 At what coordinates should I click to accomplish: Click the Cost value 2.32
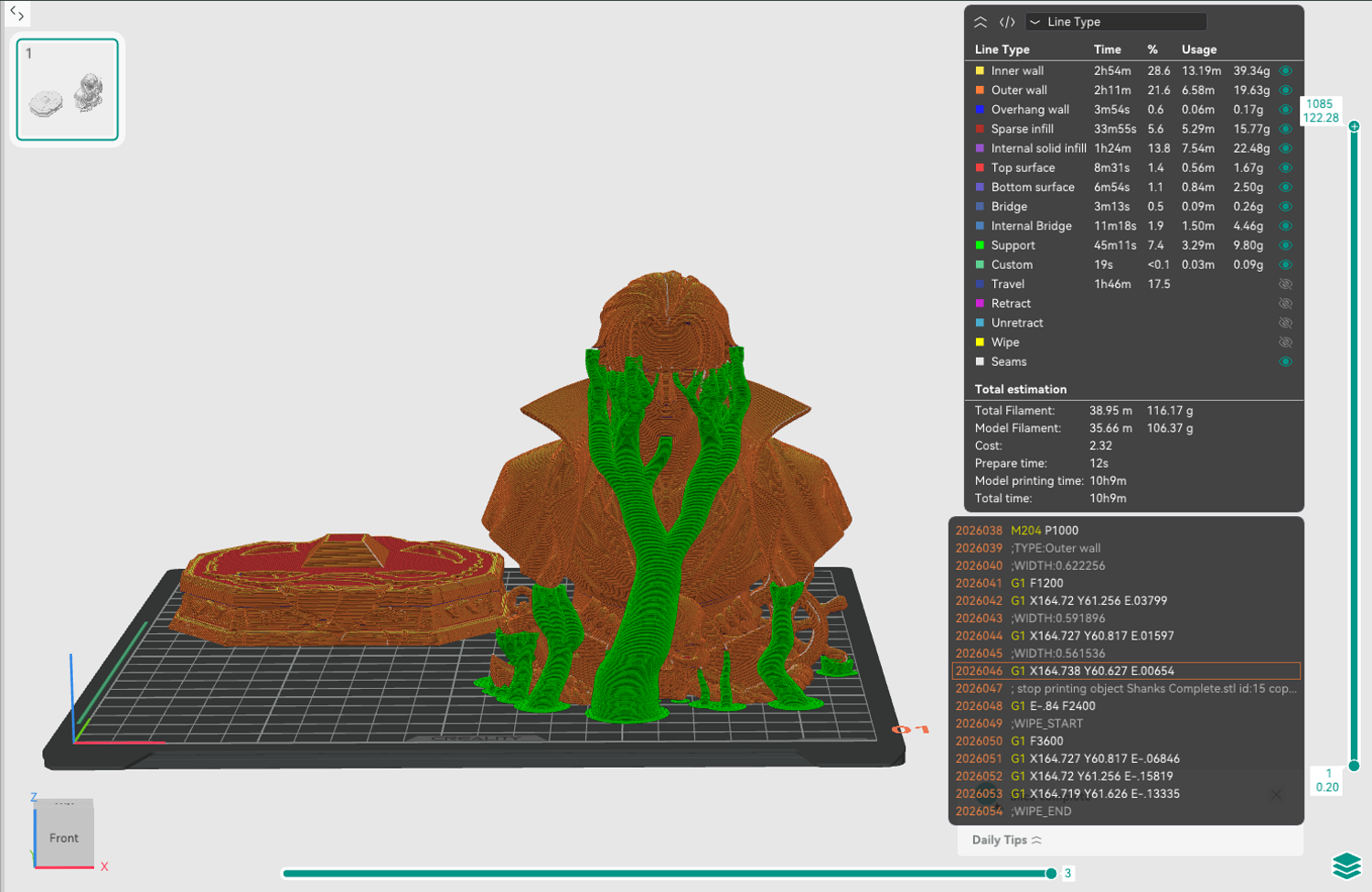pos(1100,446)
